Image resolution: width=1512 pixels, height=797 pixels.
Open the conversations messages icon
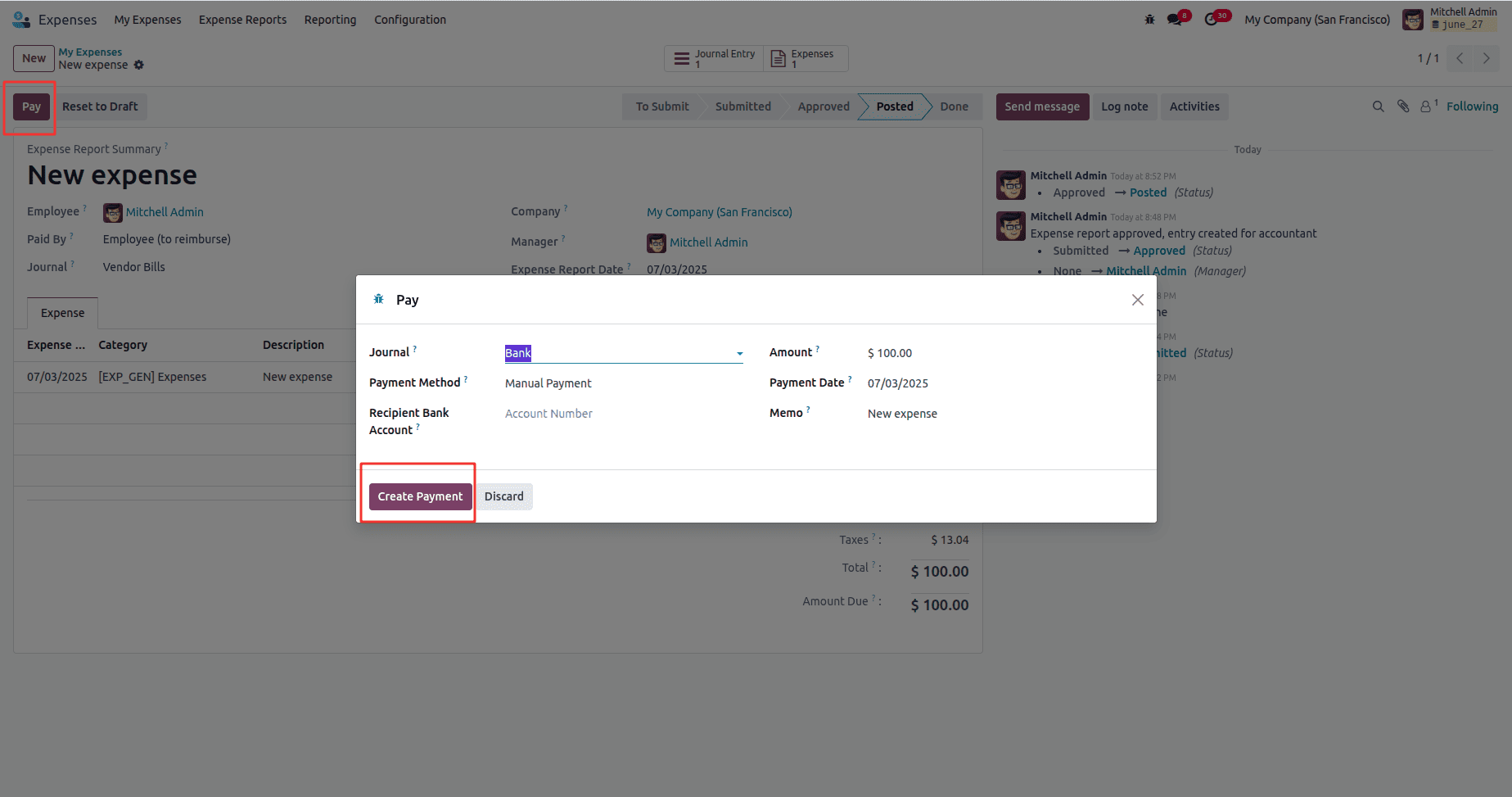pyautogui.click(x=1176, y=20)
